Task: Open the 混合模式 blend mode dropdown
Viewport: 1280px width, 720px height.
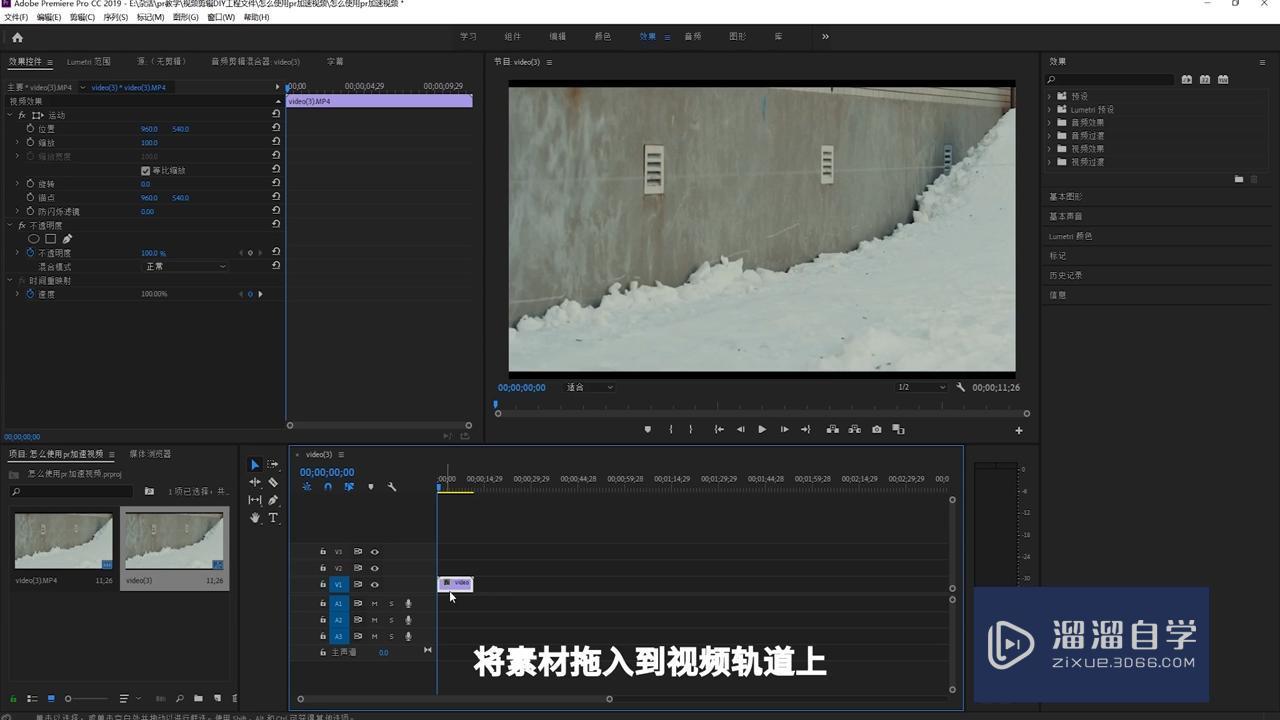Action: pyautogui.click(x=186, y=267)
